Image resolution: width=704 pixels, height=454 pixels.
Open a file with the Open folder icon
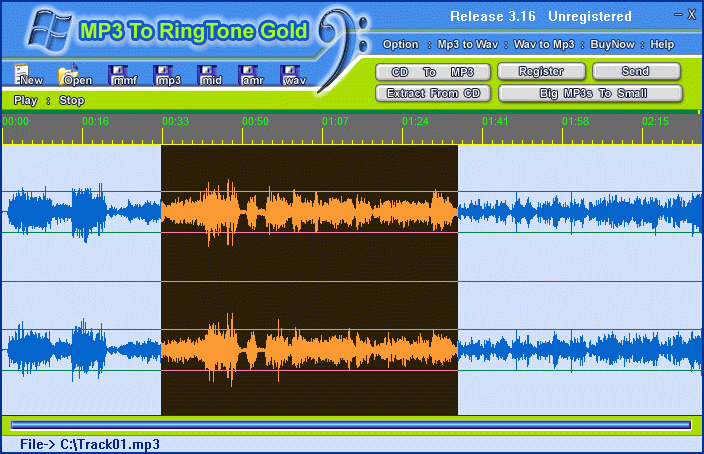point(75,75)
